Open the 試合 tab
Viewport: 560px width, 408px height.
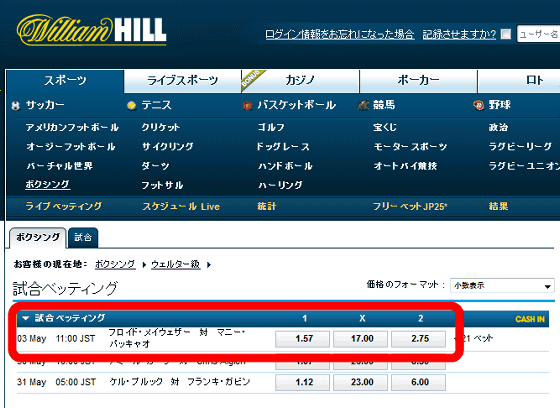click(83, 237)
